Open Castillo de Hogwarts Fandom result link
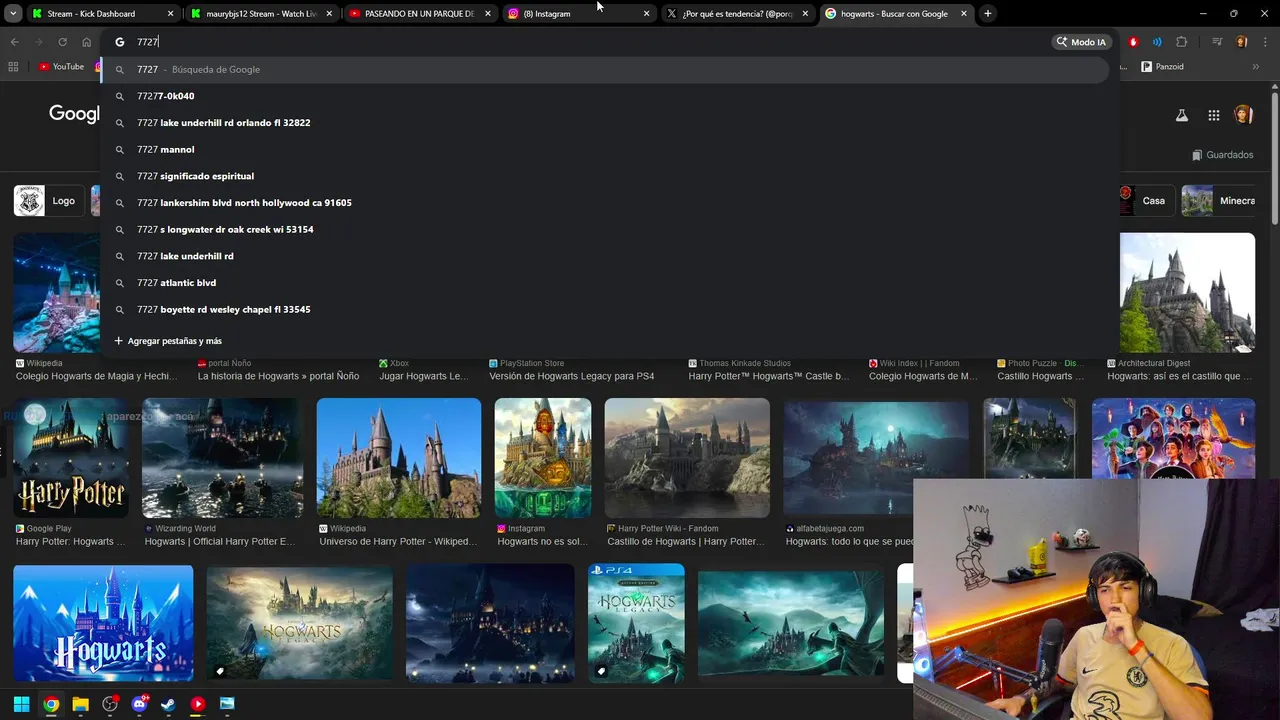This screenshot has height=720, width=1280. tap(686, 542)
